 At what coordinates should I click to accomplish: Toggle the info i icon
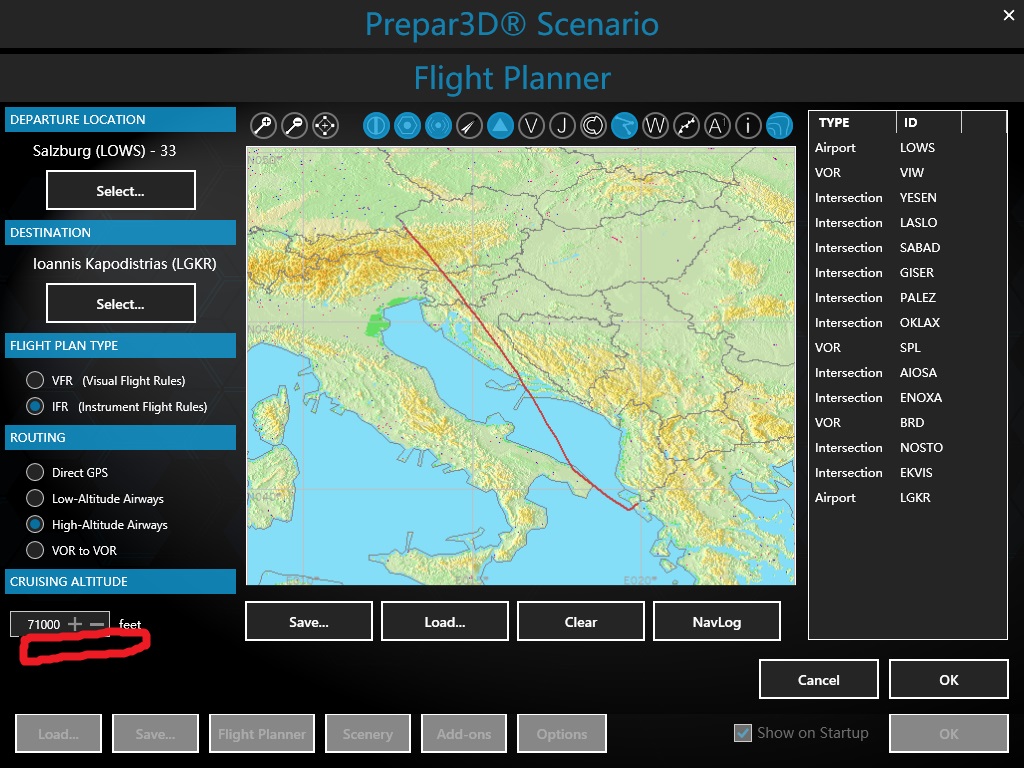click(748, 125)
